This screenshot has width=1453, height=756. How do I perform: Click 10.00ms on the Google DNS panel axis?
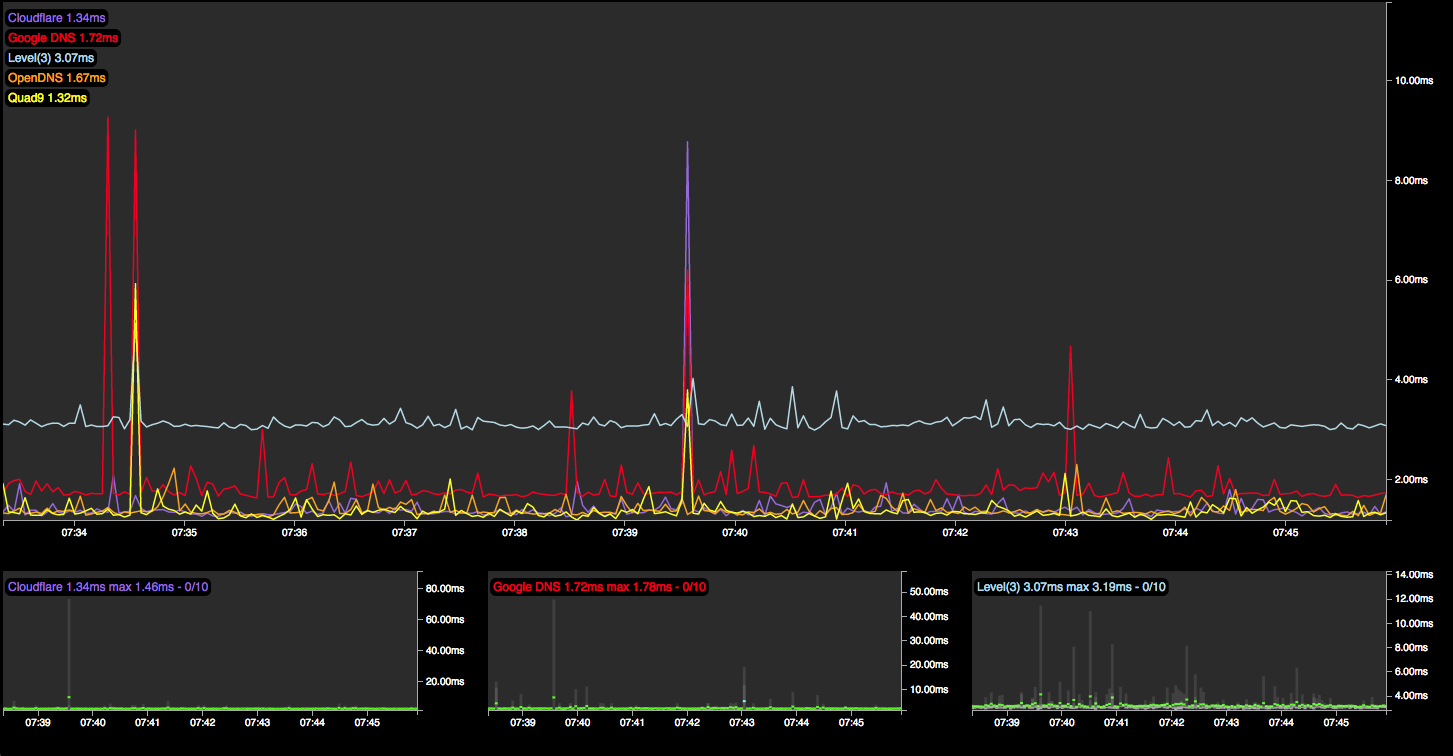tap(931, 689)
